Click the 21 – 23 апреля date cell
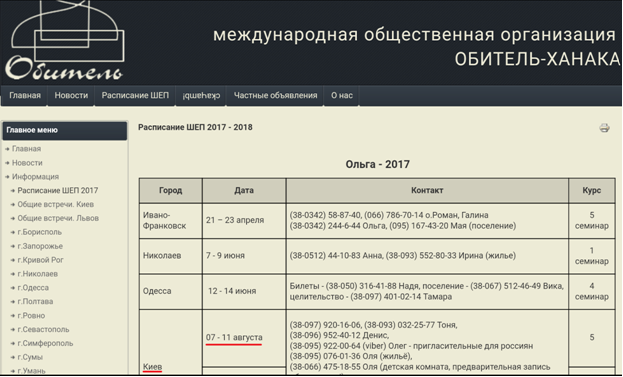 [244, 220]
